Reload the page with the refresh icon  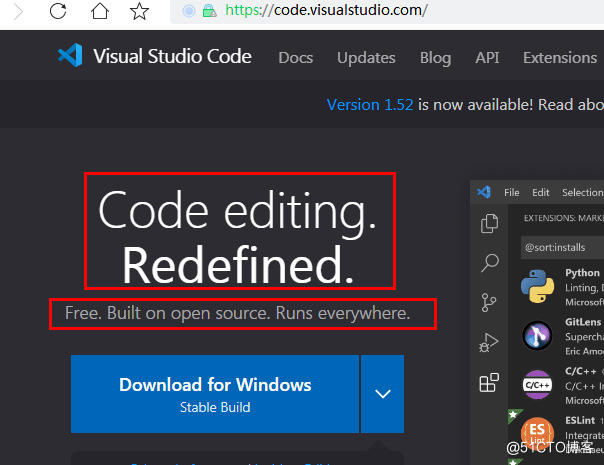[x=58, y=12]
